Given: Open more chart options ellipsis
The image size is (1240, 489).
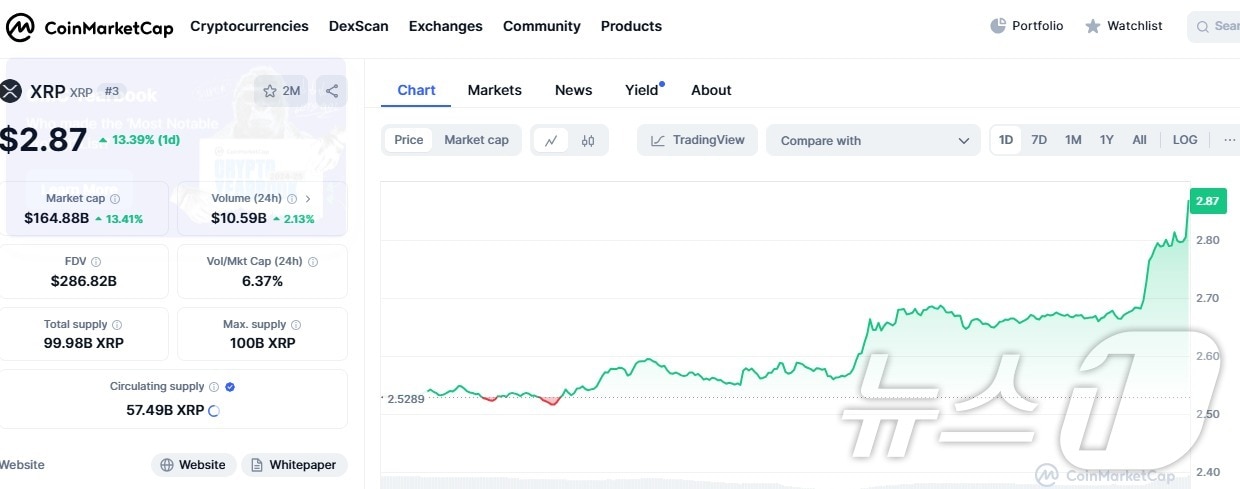Looking at the screenshot, I should [x=1229, y=140].
